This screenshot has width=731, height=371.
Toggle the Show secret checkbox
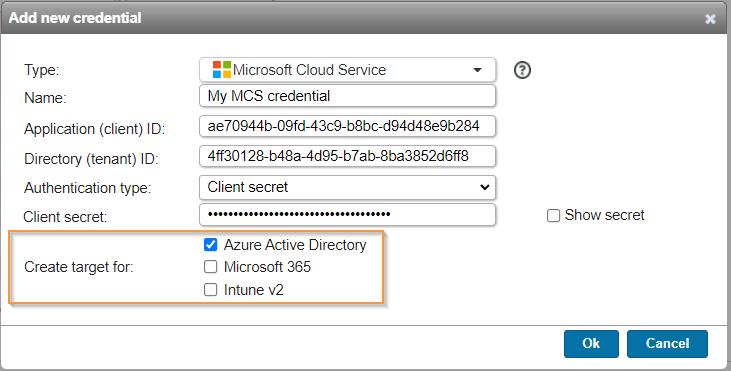click(553, 216)
